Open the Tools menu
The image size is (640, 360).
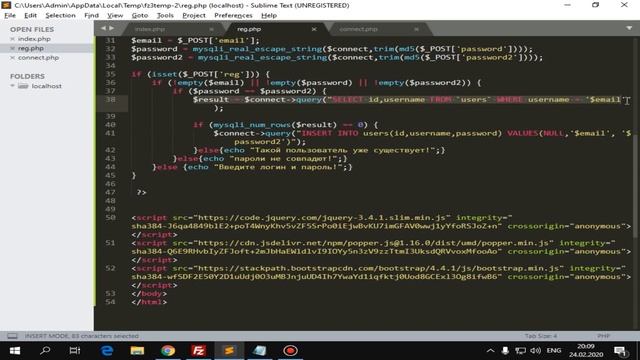165,16
